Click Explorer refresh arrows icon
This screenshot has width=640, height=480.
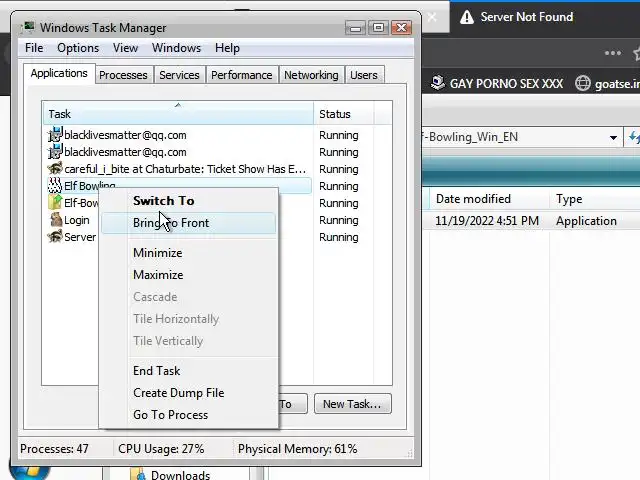pos(634,137)
